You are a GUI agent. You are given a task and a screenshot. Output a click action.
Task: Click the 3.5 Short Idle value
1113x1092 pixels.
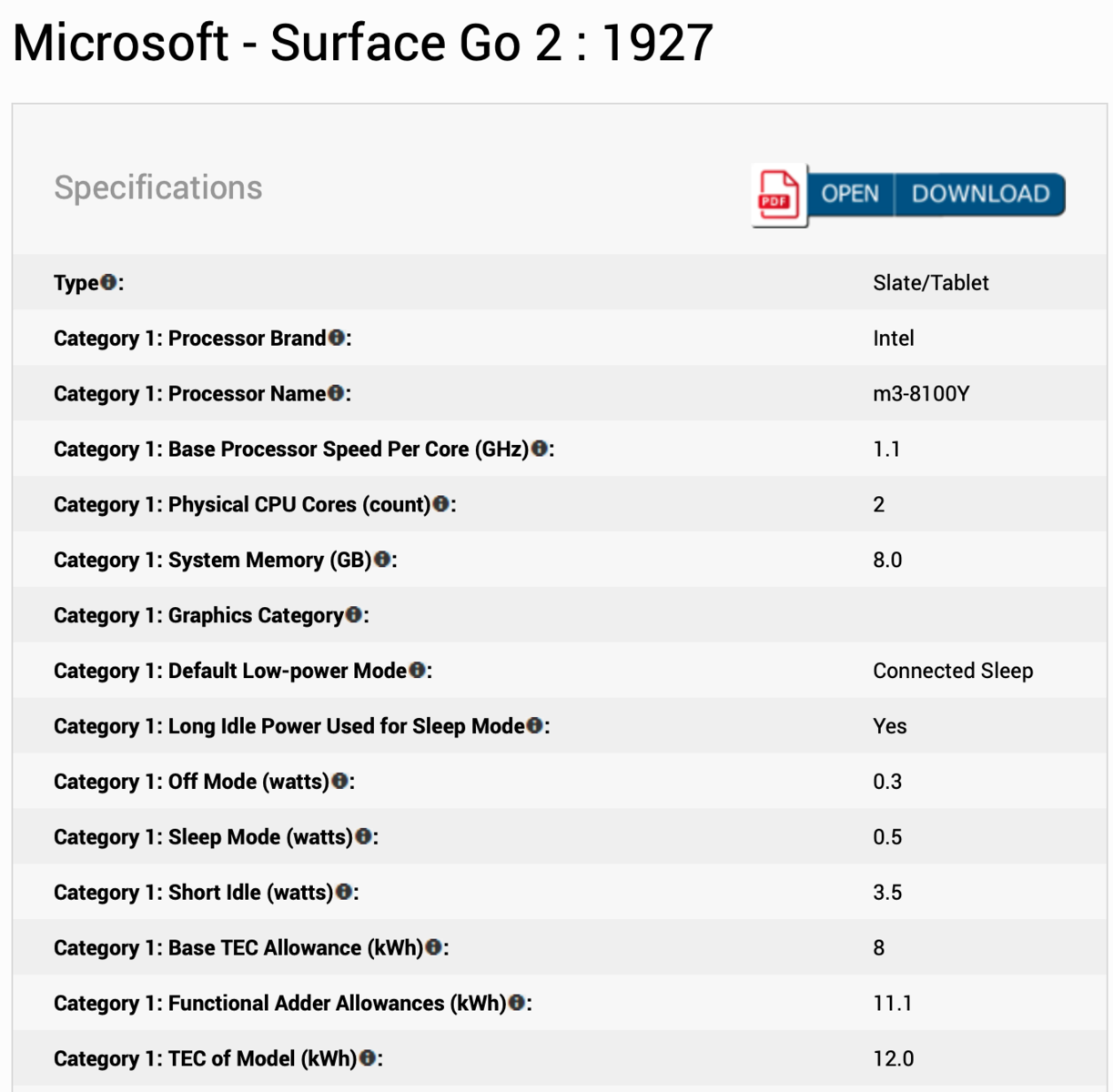887,894
